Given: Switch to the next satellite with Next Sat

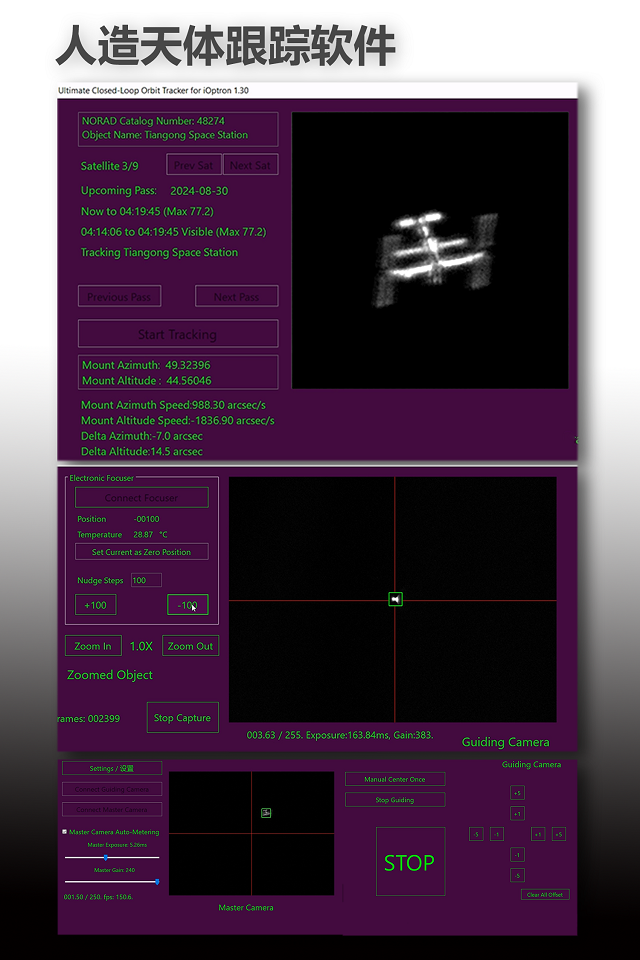Looking at the screenshot, I should (250, 165).
